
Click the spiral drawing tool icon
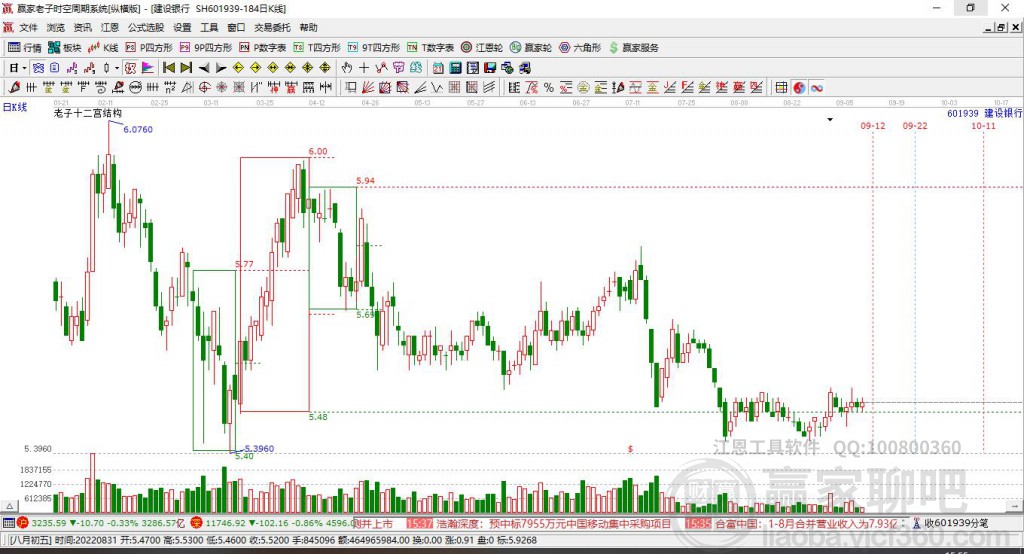101,88
